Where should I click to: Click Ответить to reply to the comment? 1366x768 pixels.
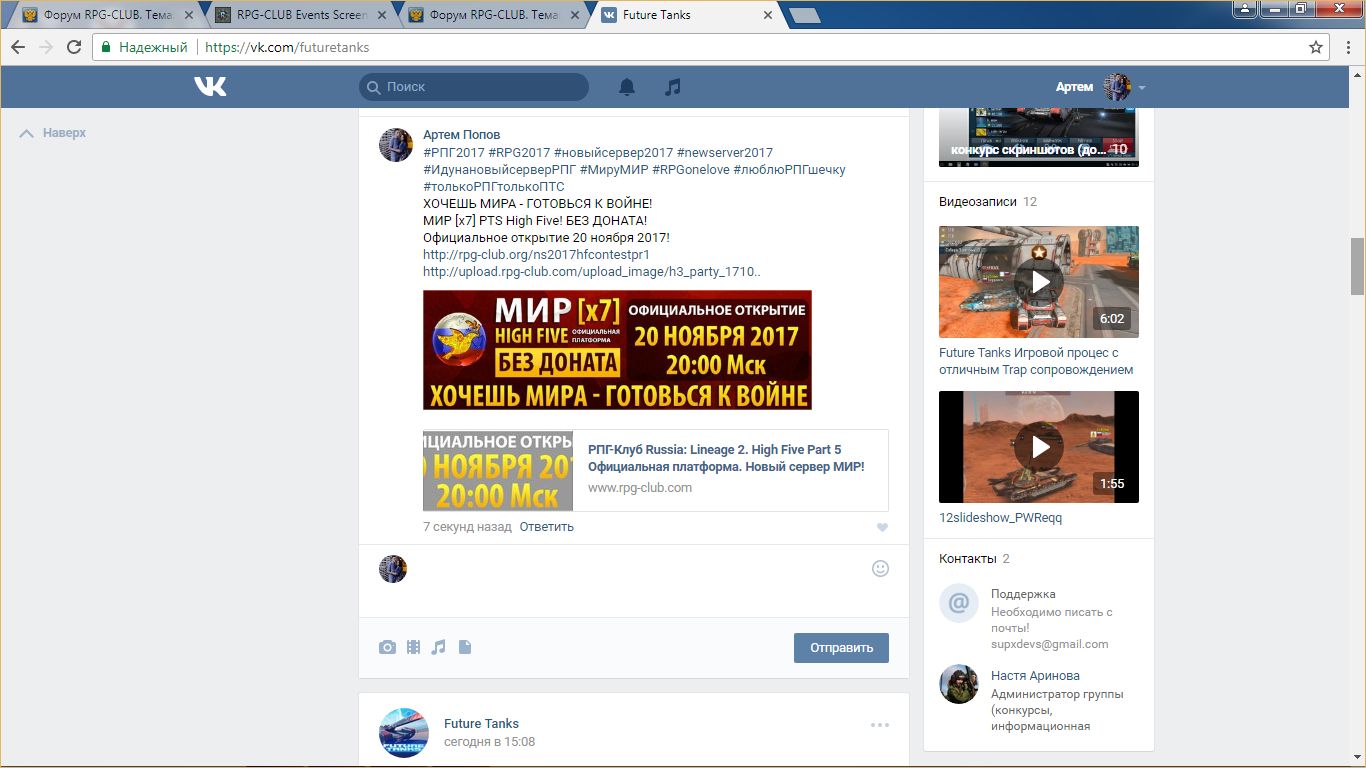pyautogui.click(x=547, y=527)
